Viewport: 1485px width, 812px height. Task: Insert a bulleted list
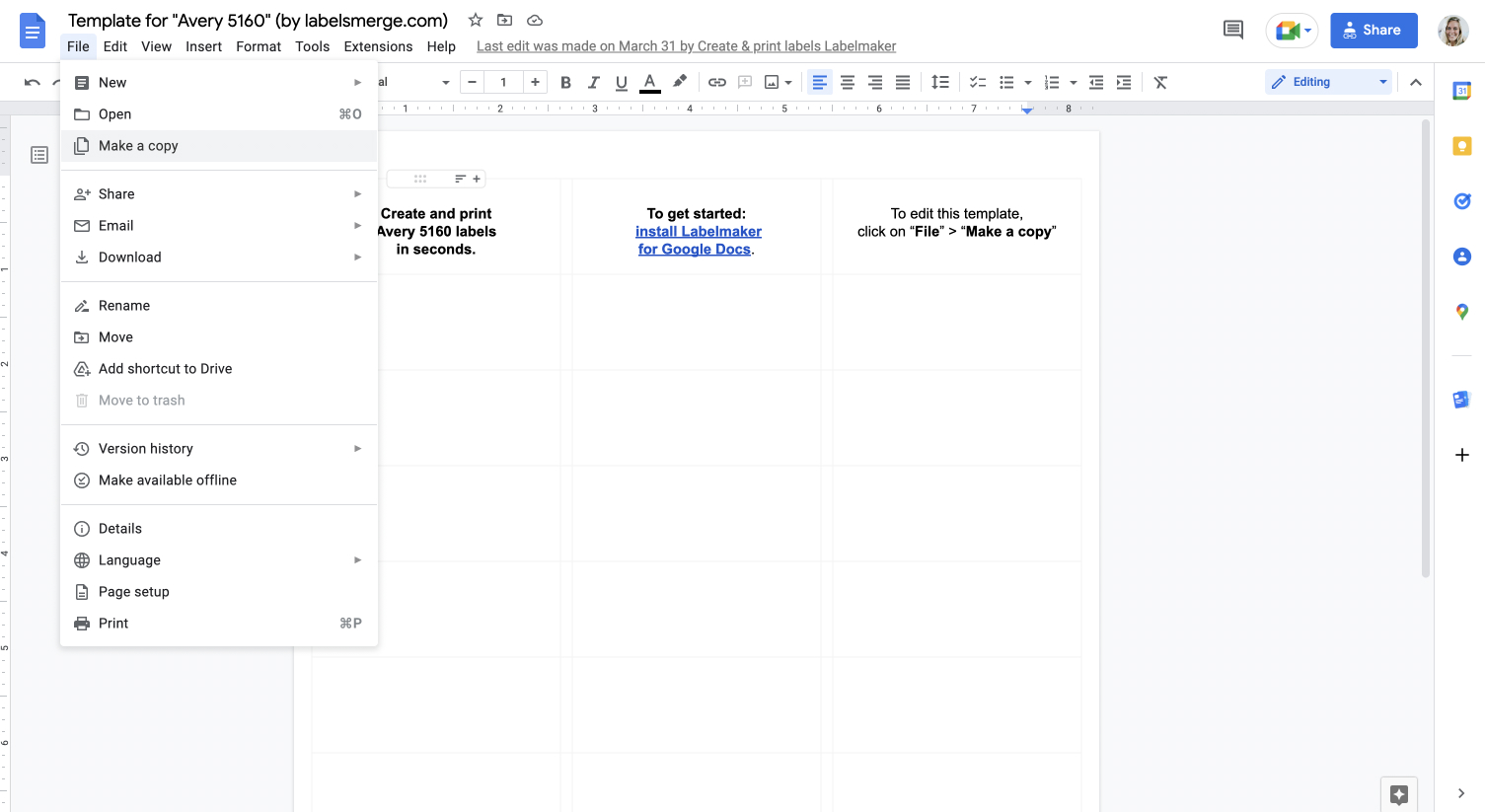1006,83
